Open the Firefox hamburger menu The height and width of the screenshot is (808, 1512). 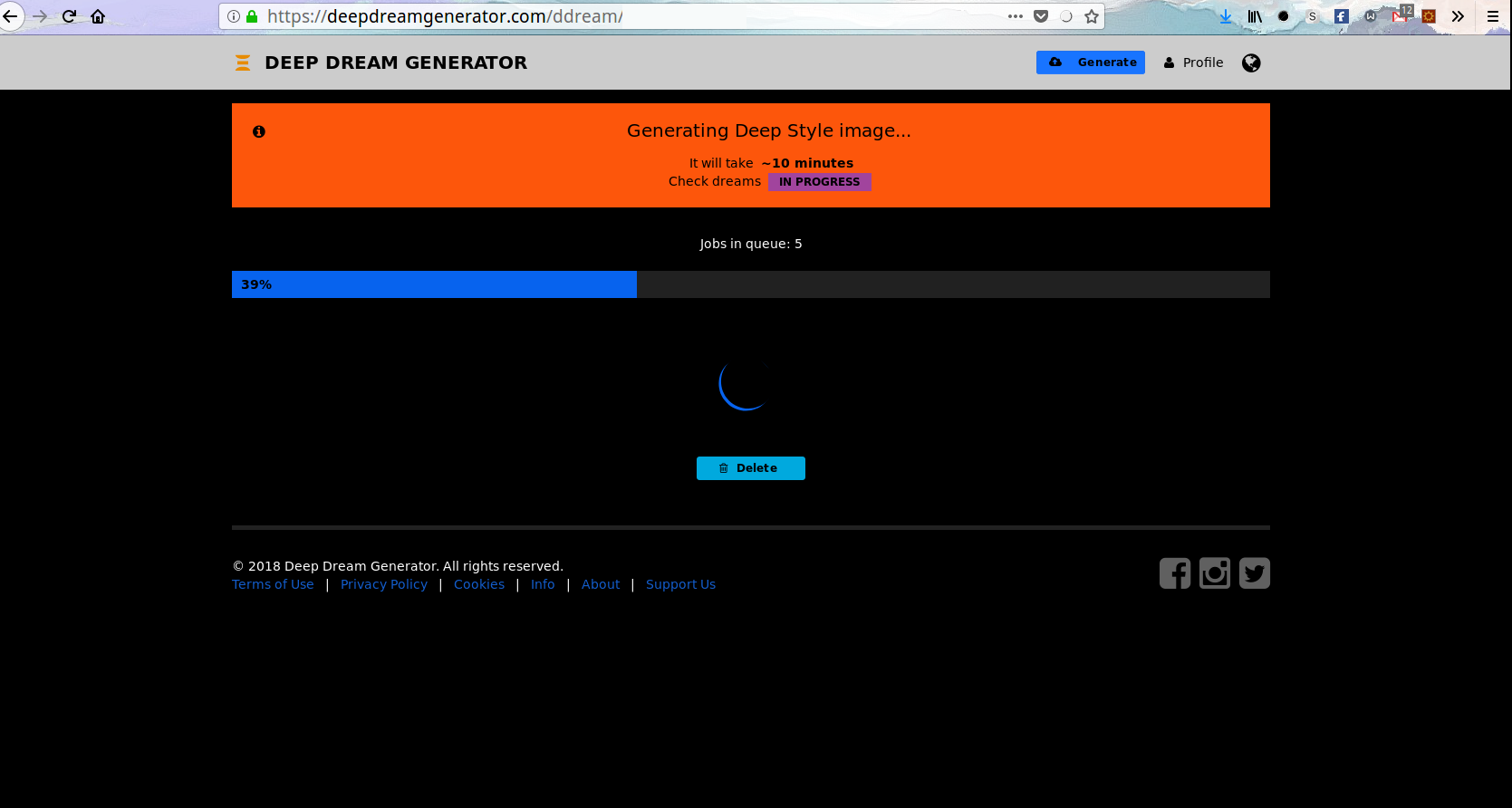pyautogui.click(x=1493, y=16)
